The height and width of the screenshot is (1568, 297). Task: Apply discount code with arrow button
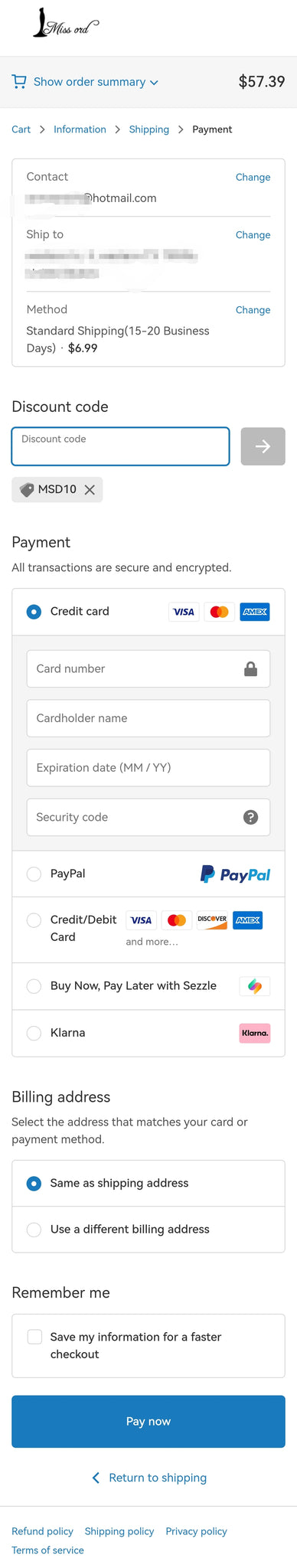pos(263,446)
